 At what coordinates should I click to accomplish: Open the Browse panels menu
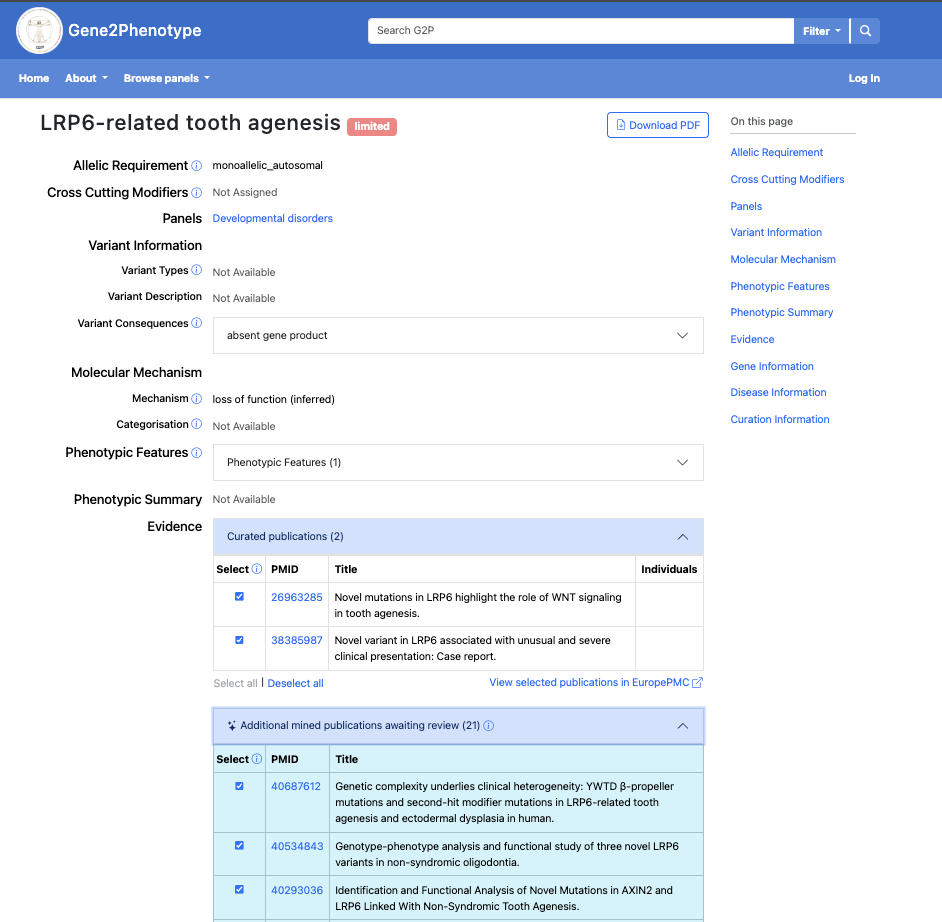[166, 79]
